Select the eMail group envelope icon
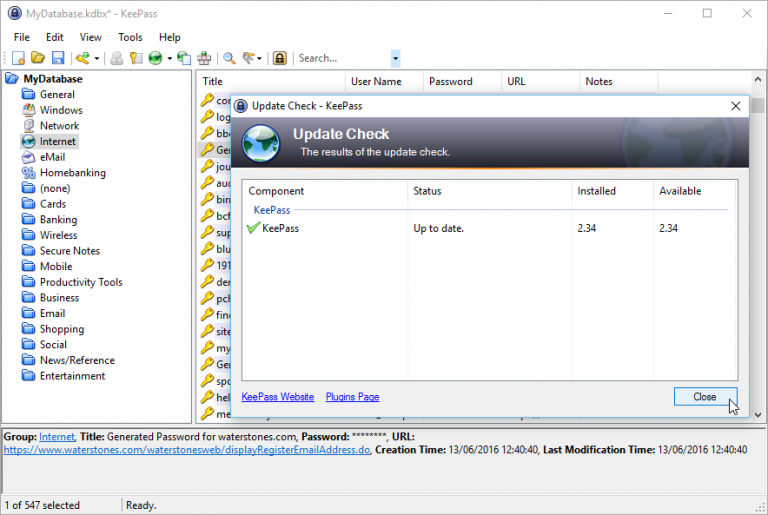 [x=29, y=157]
